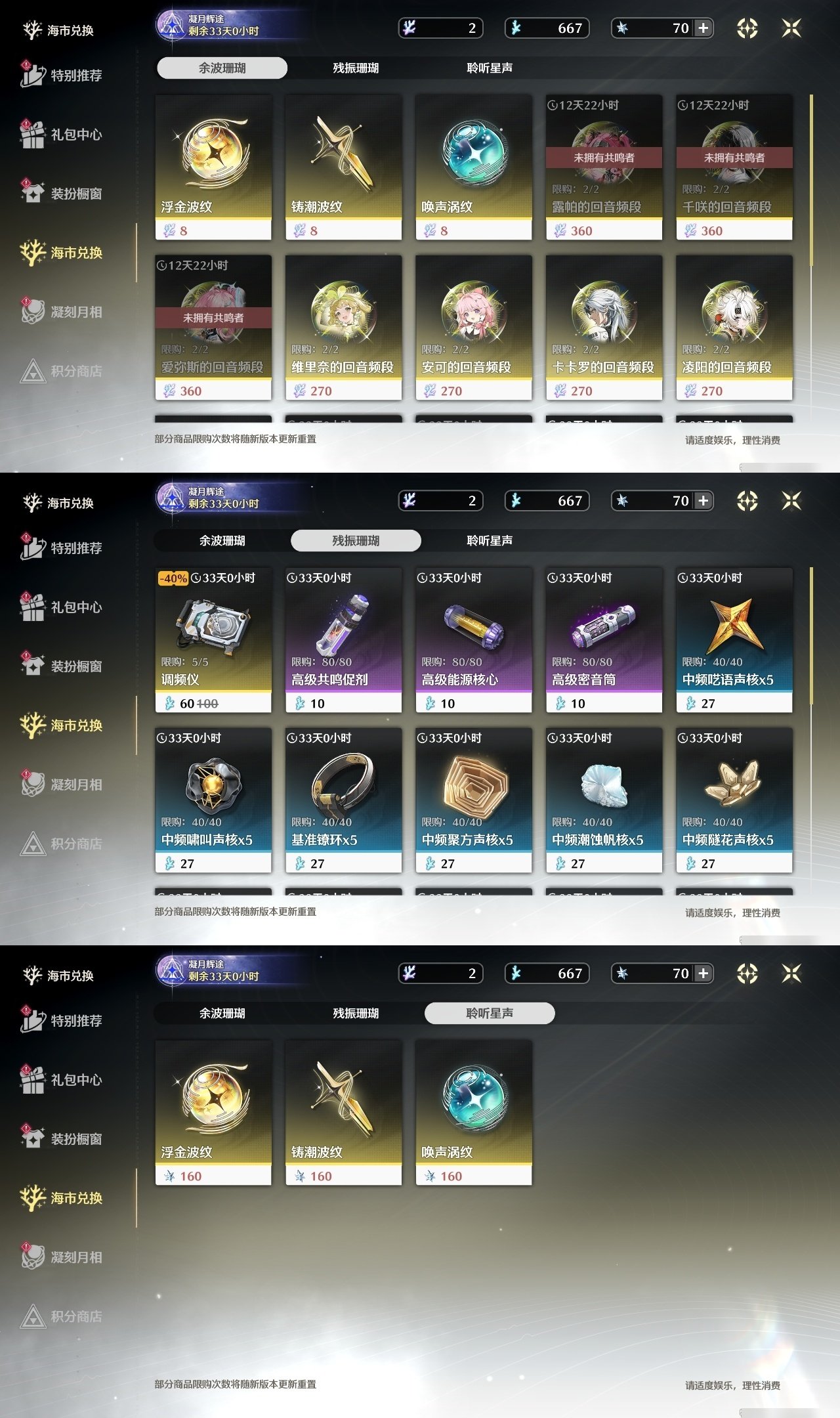
Task: Select the 调频仪 device with -40% discount
Action: 213,640
